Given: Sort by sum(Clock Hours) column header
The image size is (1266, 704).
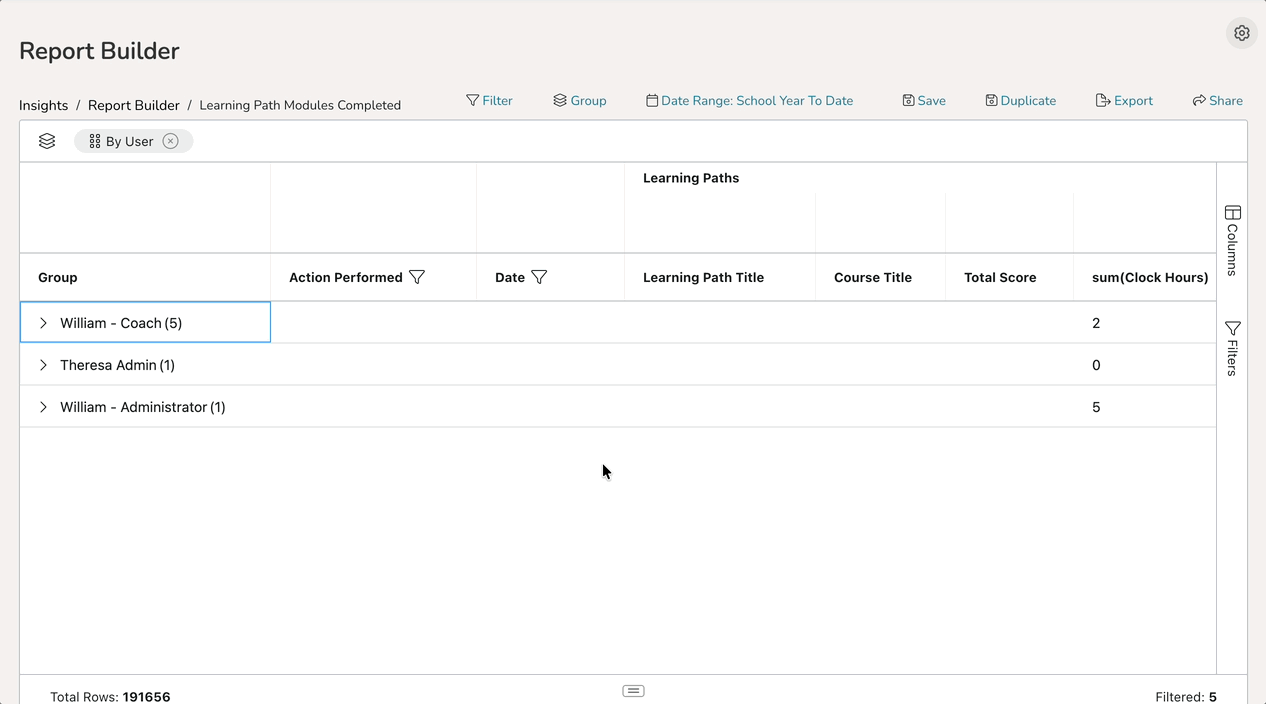Looking at the screenshot, I should pos(1149,277).
